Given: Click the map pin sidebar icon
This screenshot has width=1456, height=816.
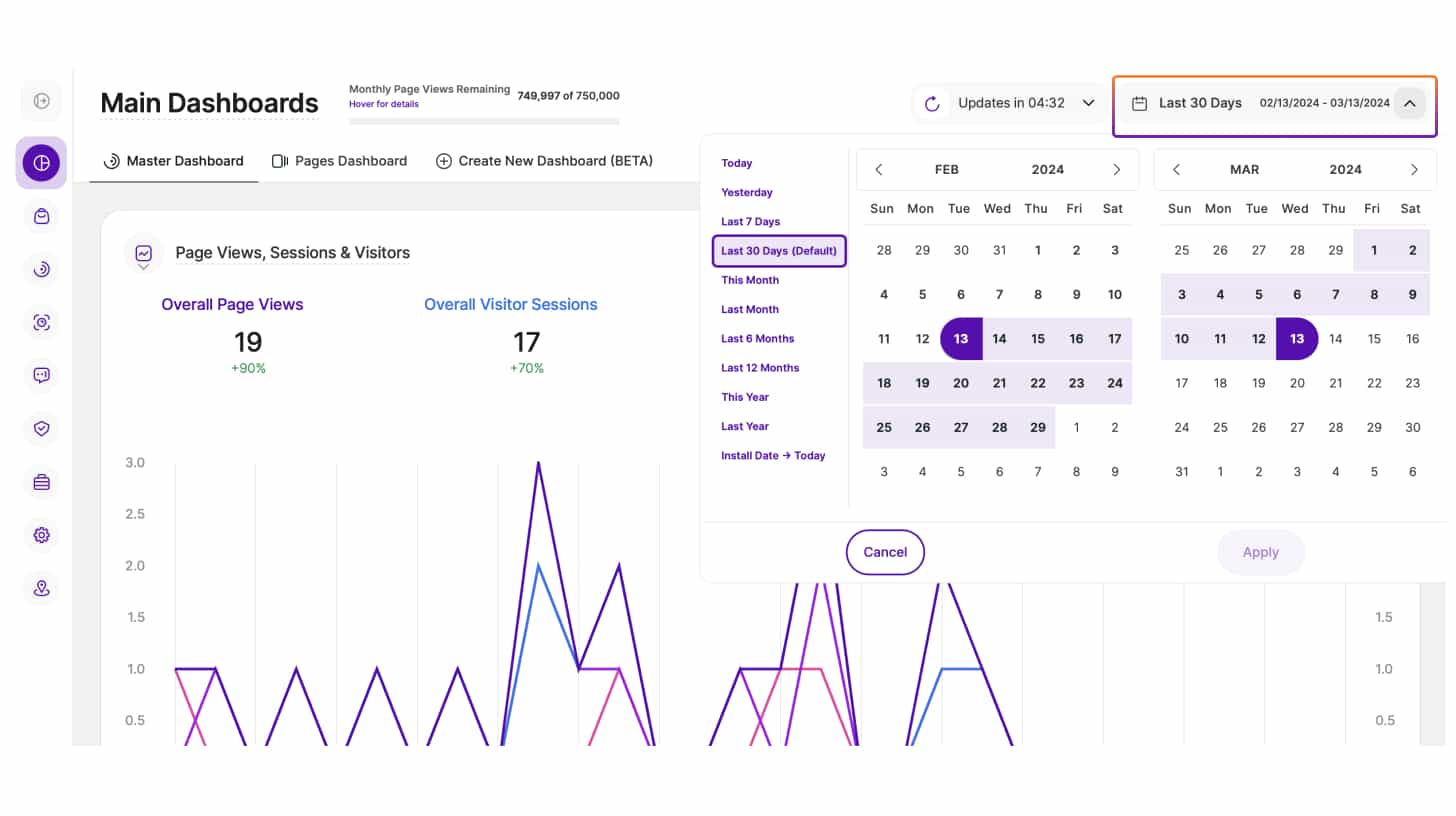Looking at the screenshot, I should click(x=41, y=588).
